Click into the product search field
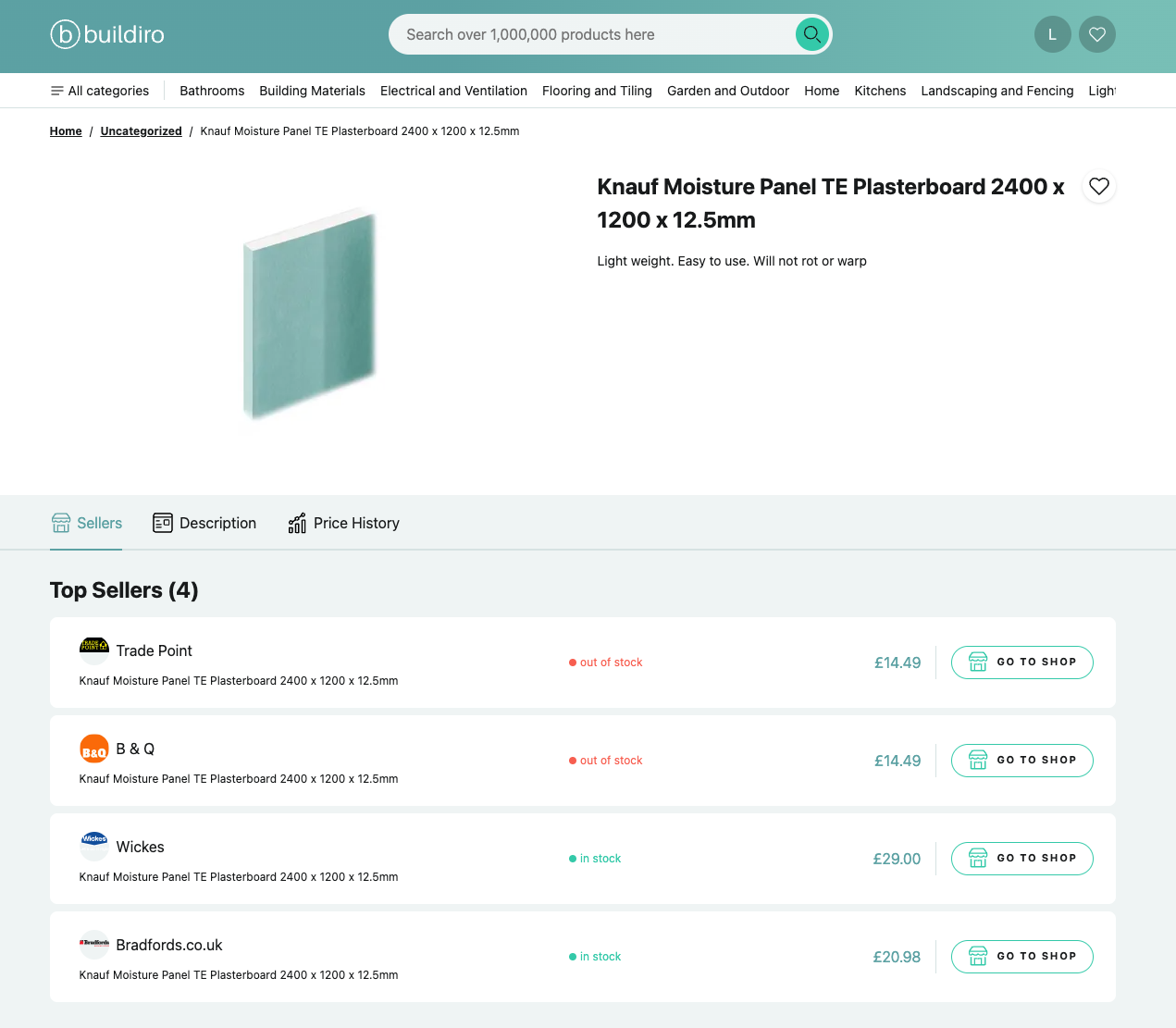The image size is (1176, 1028). pyautogui.click(x=592, y=34)
